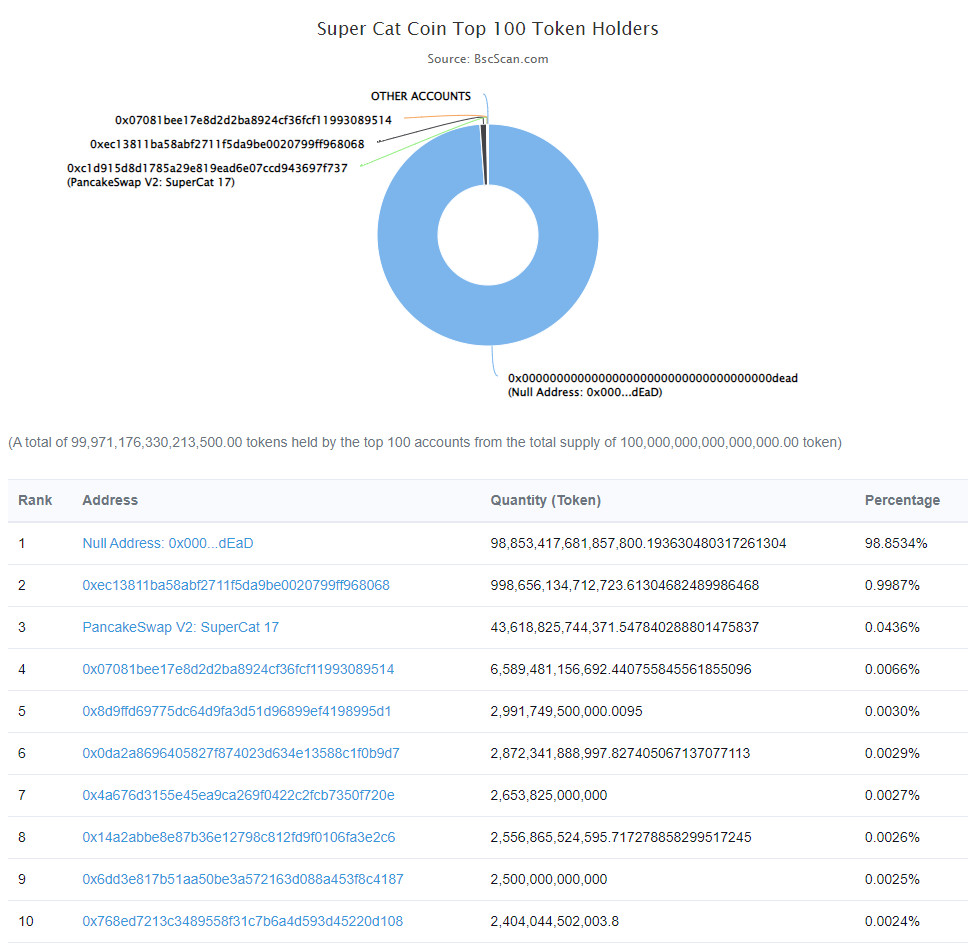
Task: Open address 0x6dd3e817b51aa50be3a572163d088a453f8c4187
Action: (x=243, y=879)
